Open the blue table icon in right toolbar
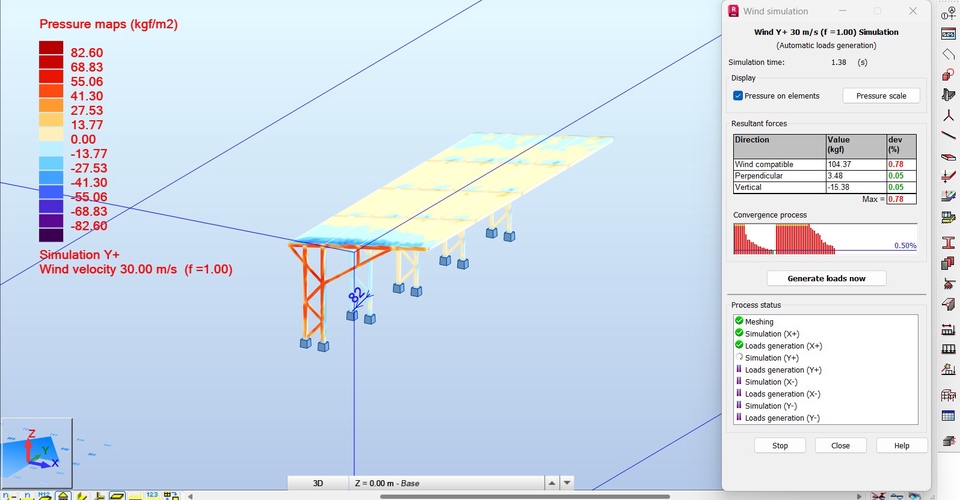Screen dimensions: 960x500 coord(948,416)
